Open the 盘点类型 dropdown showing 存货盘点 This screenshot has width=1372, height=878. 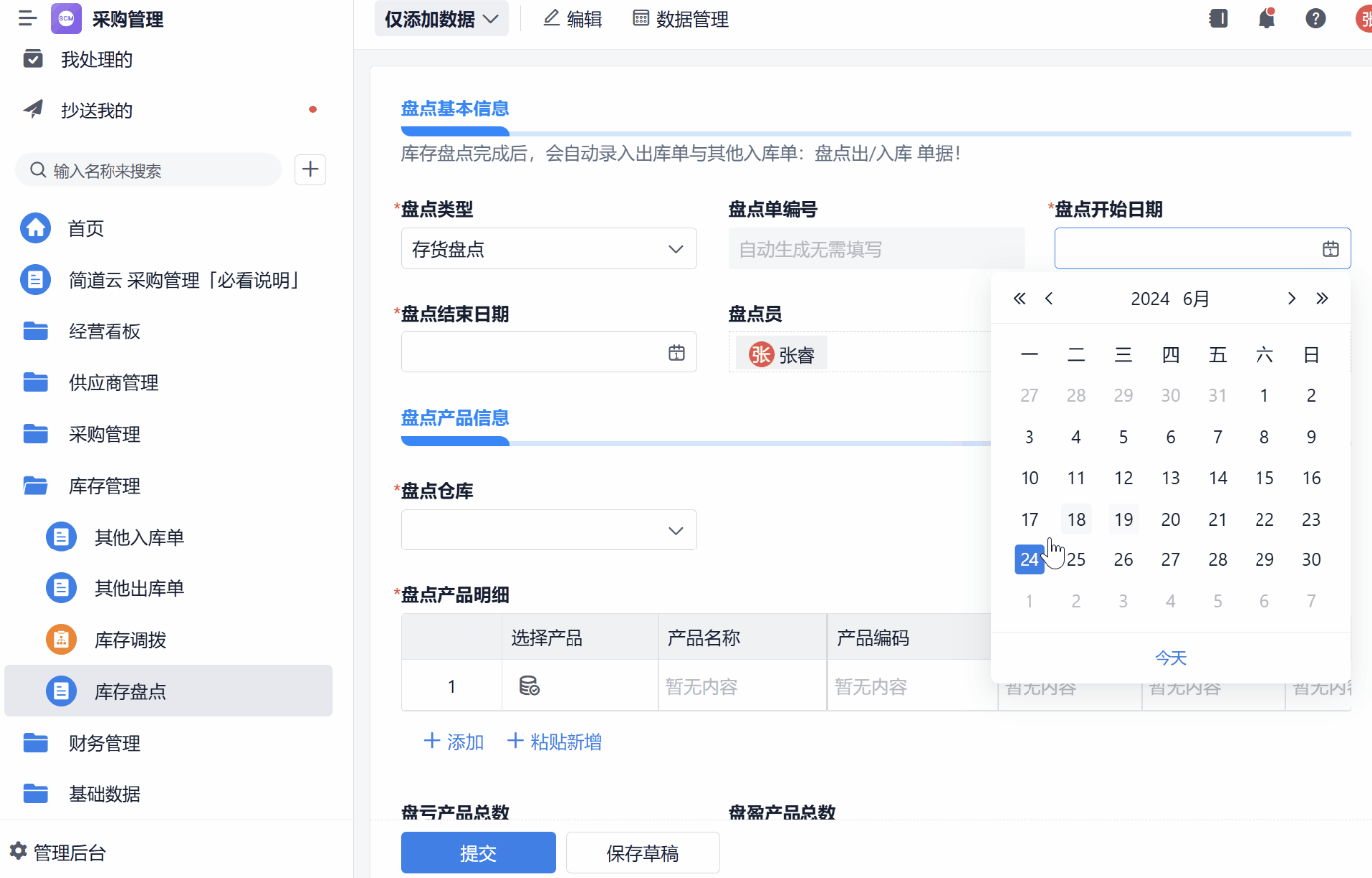click(549, 248)
